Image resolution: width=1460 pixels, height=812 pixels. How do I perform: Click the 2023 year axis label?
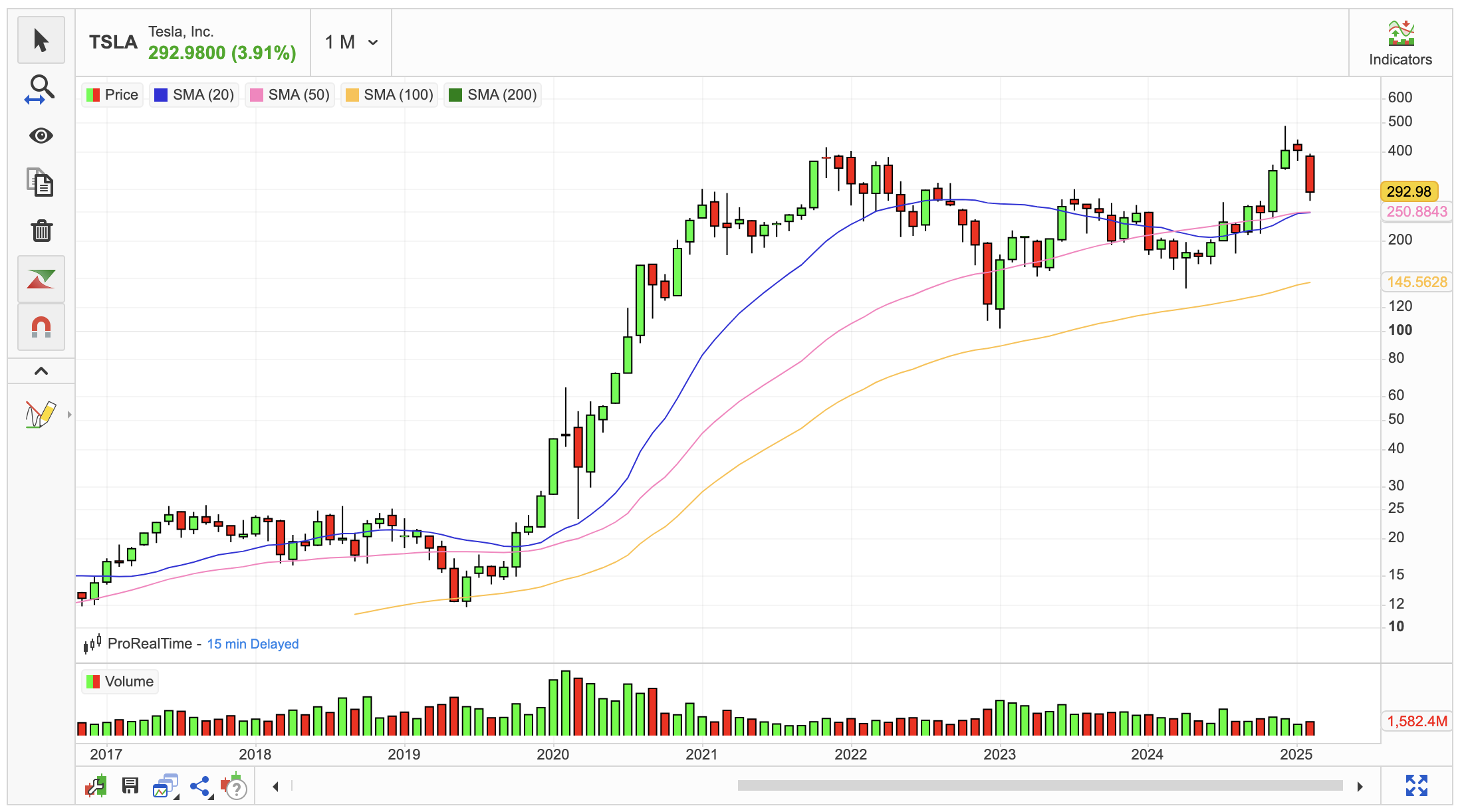pyautogui.click(x=1000, y=754)
